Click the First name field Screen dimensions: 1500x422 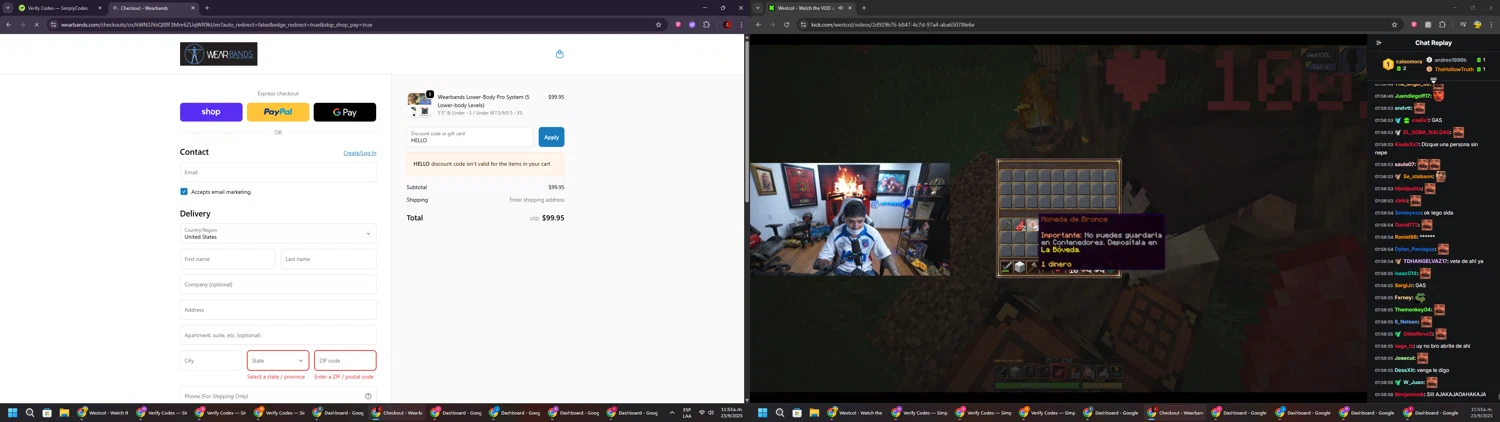227,259
